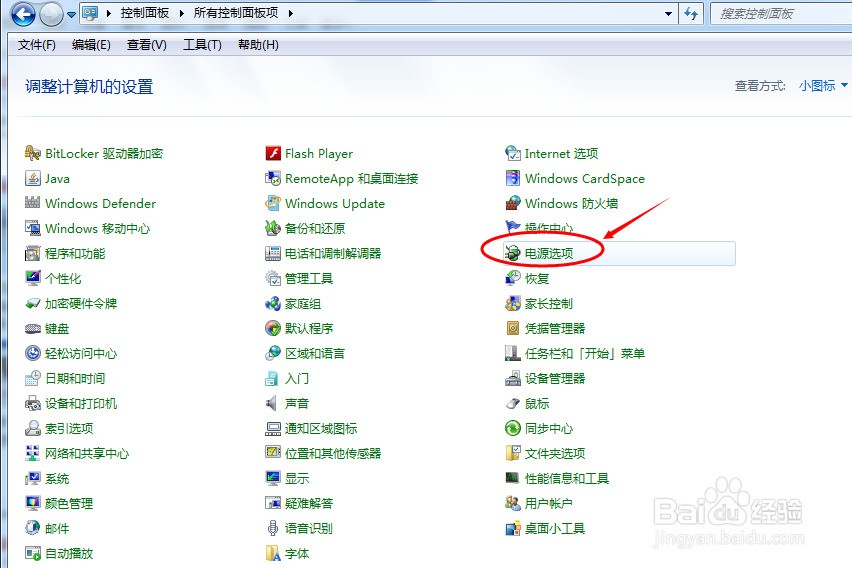Click 自动播放 link
Image resolution: width=852 pixels, height=568 pixels.
click(69, 553)
